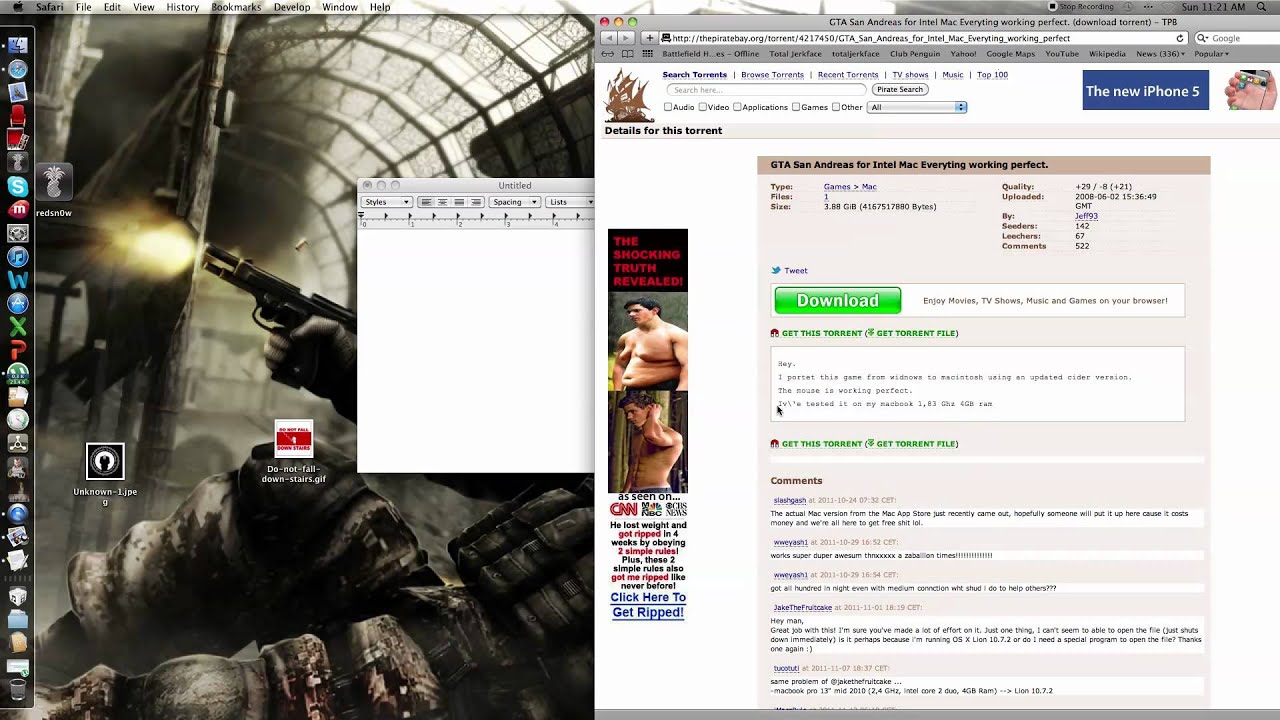Launch Microsoft Excel from the Dock
Image resolution: width=1280 pixels, height=720 pixels.
pyautogui.click(x=17, y=327)
